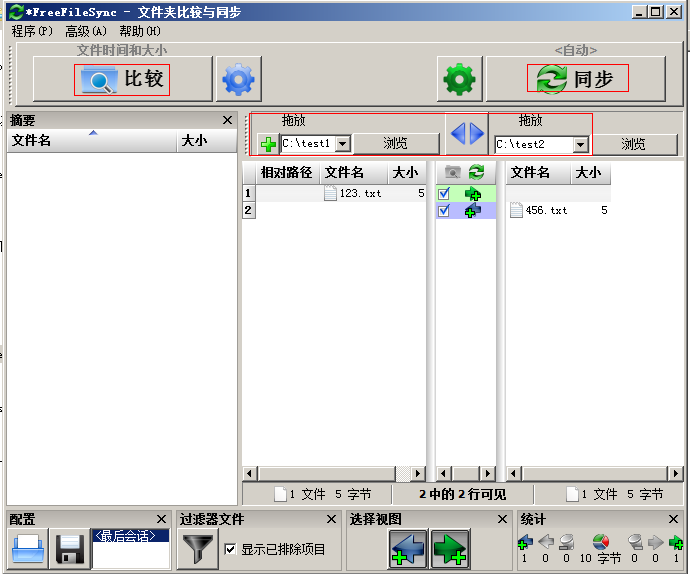The image size is (690, 574).
Task: Browse for the left folder (C:\test1)
Action: pos(396,144)
